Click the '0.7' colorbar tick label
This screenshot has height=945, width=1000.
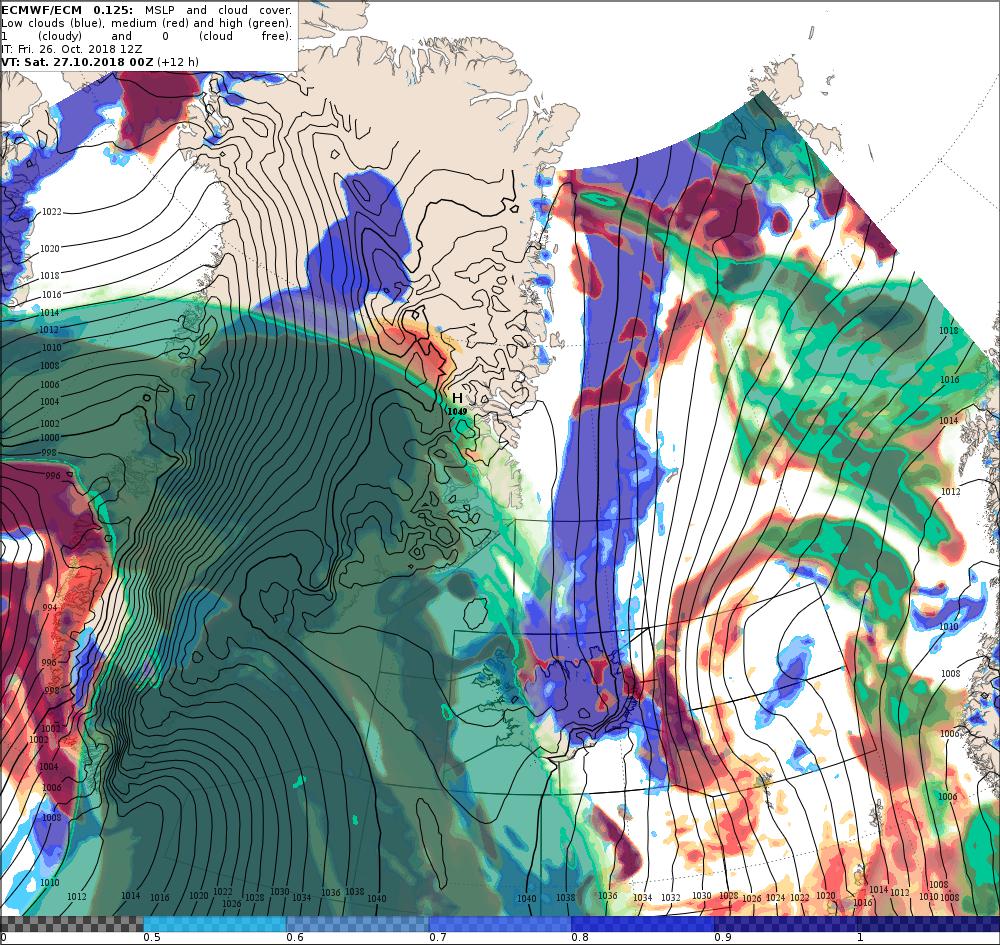pyautogui.click(x=438, y=937)
